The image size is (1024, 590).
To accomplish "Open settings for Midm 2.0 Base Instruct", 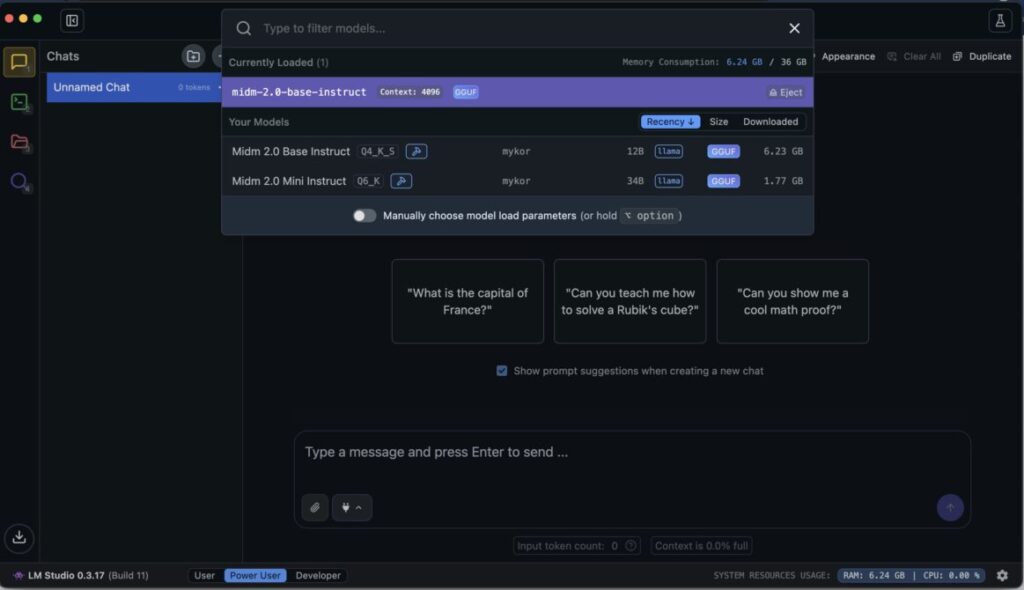I will [x=416, y=151].
